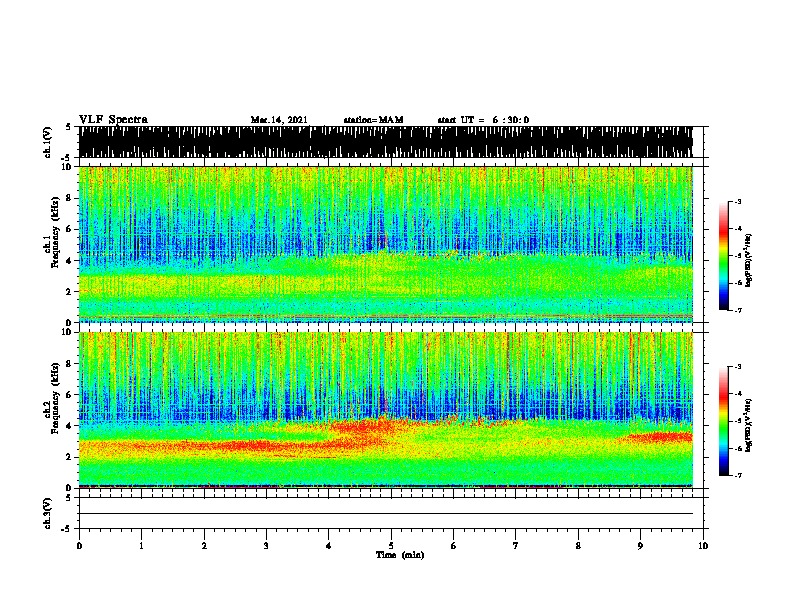Click the red emission burst near minute 4.5 in ch.2
The image size is (792, 612).
click(363, 429)
